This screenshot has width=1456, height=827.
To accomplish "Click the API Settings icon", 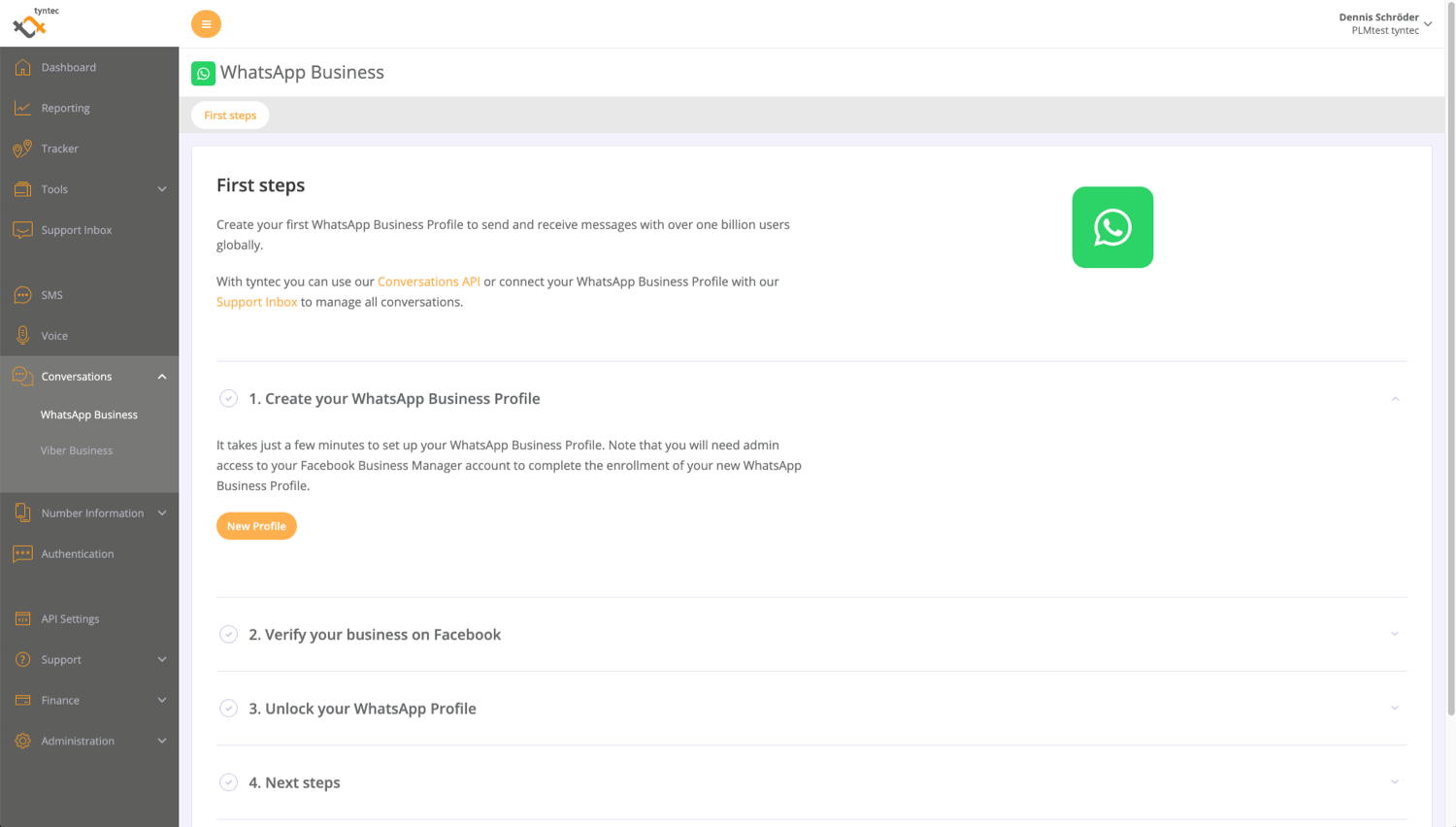I will (x=22, y=618).
